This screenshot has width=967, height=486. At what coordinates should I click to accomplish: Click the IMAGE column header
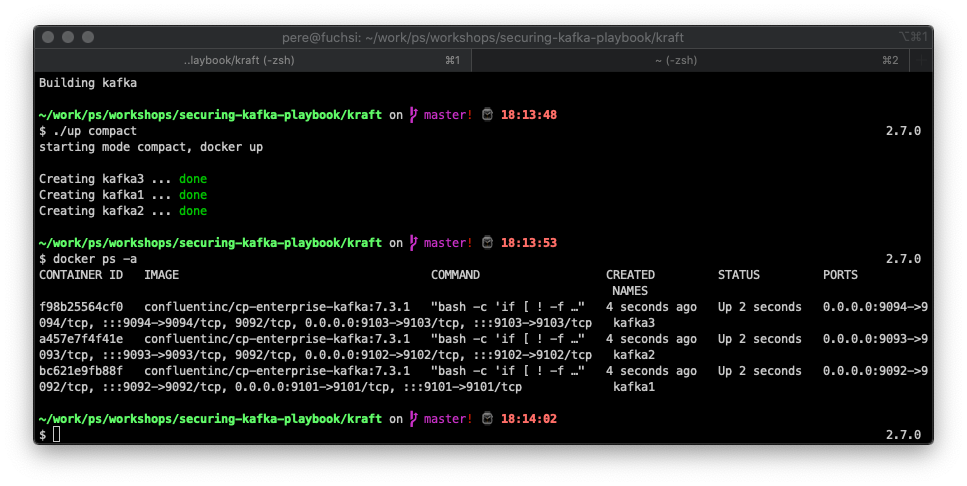coord(162,275)
